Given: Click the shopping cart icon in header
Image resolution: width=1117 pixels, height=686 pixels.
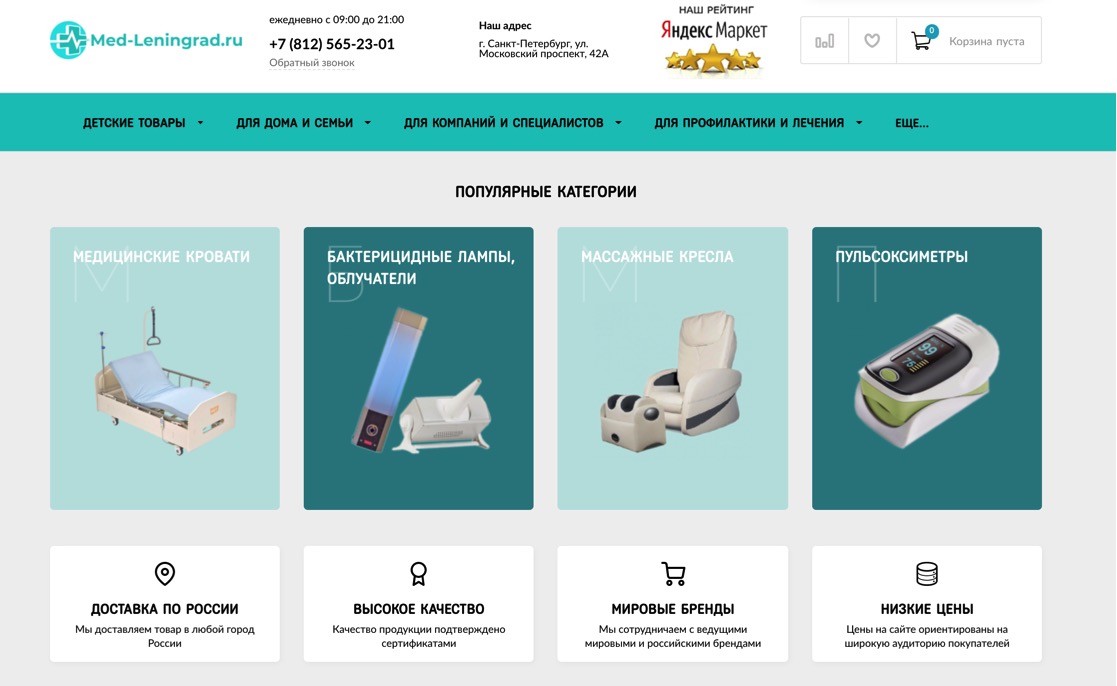Looking at the screenshot, I should pyautogui.click(x=921, y=41).
